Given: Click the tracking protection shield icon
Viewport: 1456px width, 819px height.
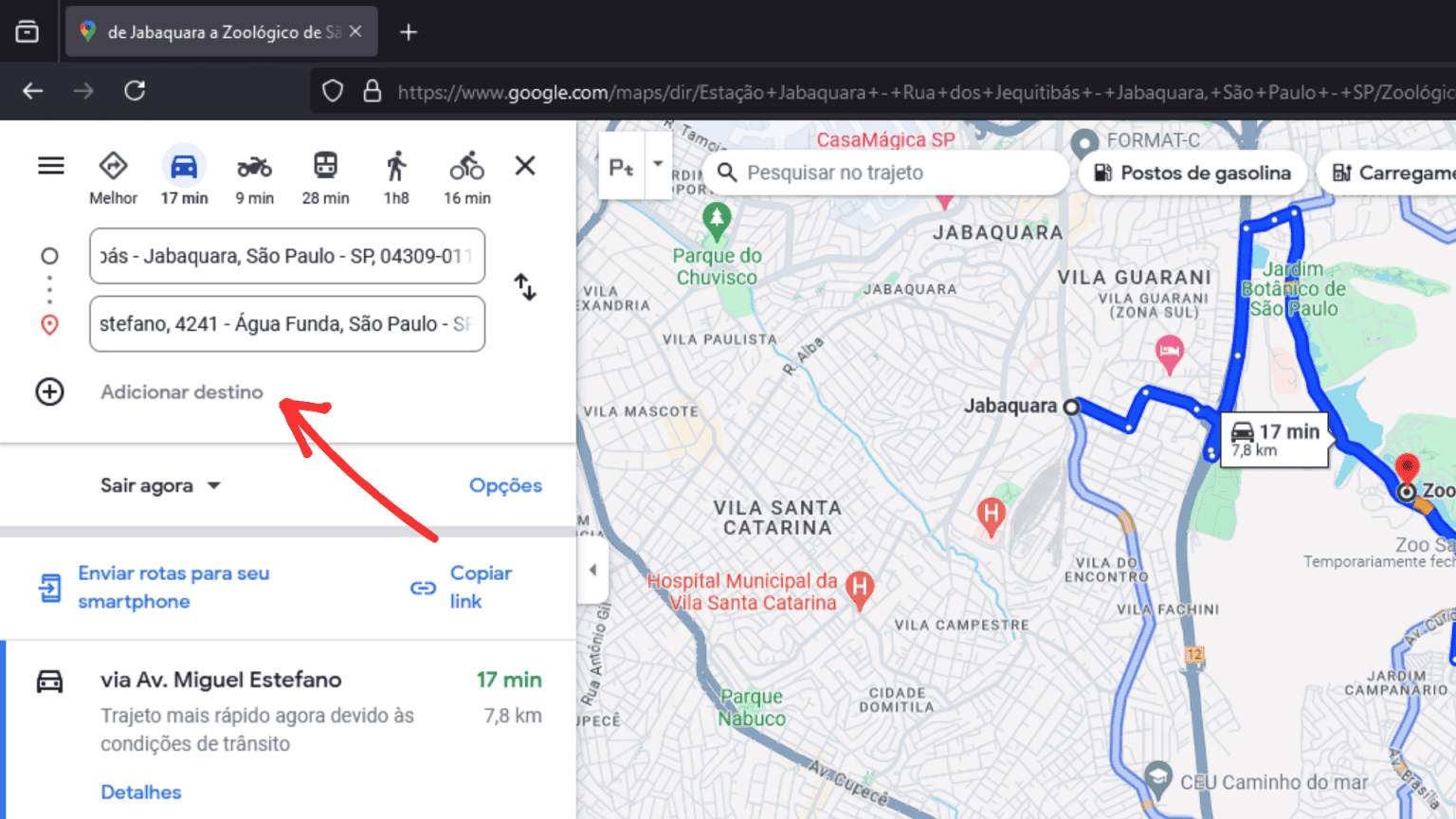Looking at the screenshot, I should pyautogui.click(x=333, y=91).
